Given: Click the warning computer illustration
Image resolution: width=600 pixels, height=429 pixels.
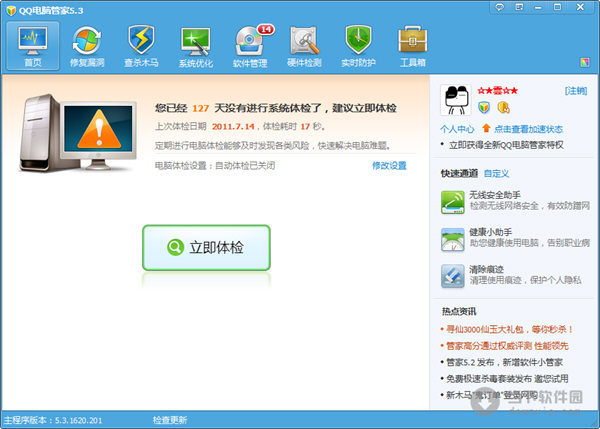Looking at the screenshot, I should pos(78,133).
